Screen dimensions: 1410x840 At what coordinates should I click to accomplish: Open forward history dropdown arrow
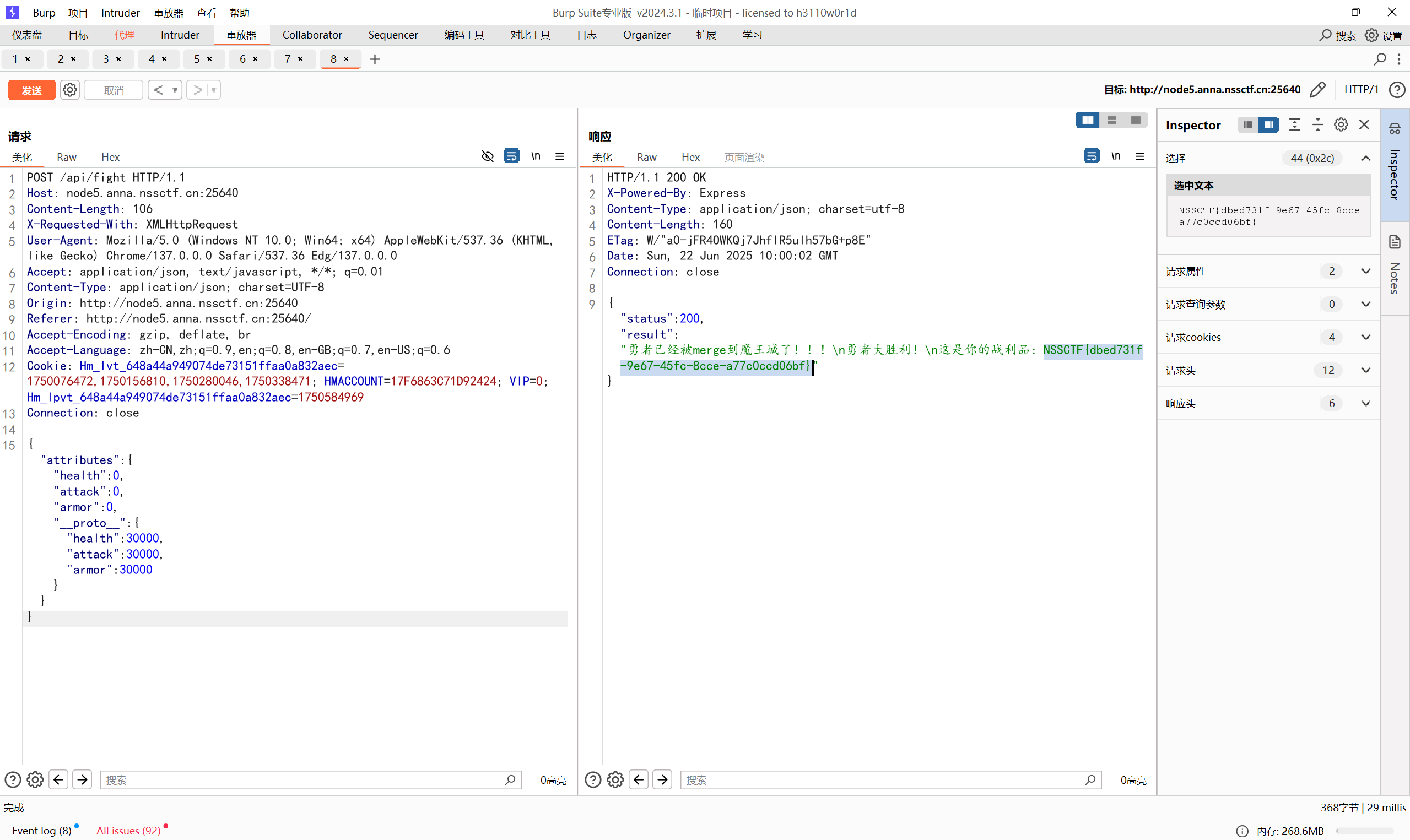[214, 90]
